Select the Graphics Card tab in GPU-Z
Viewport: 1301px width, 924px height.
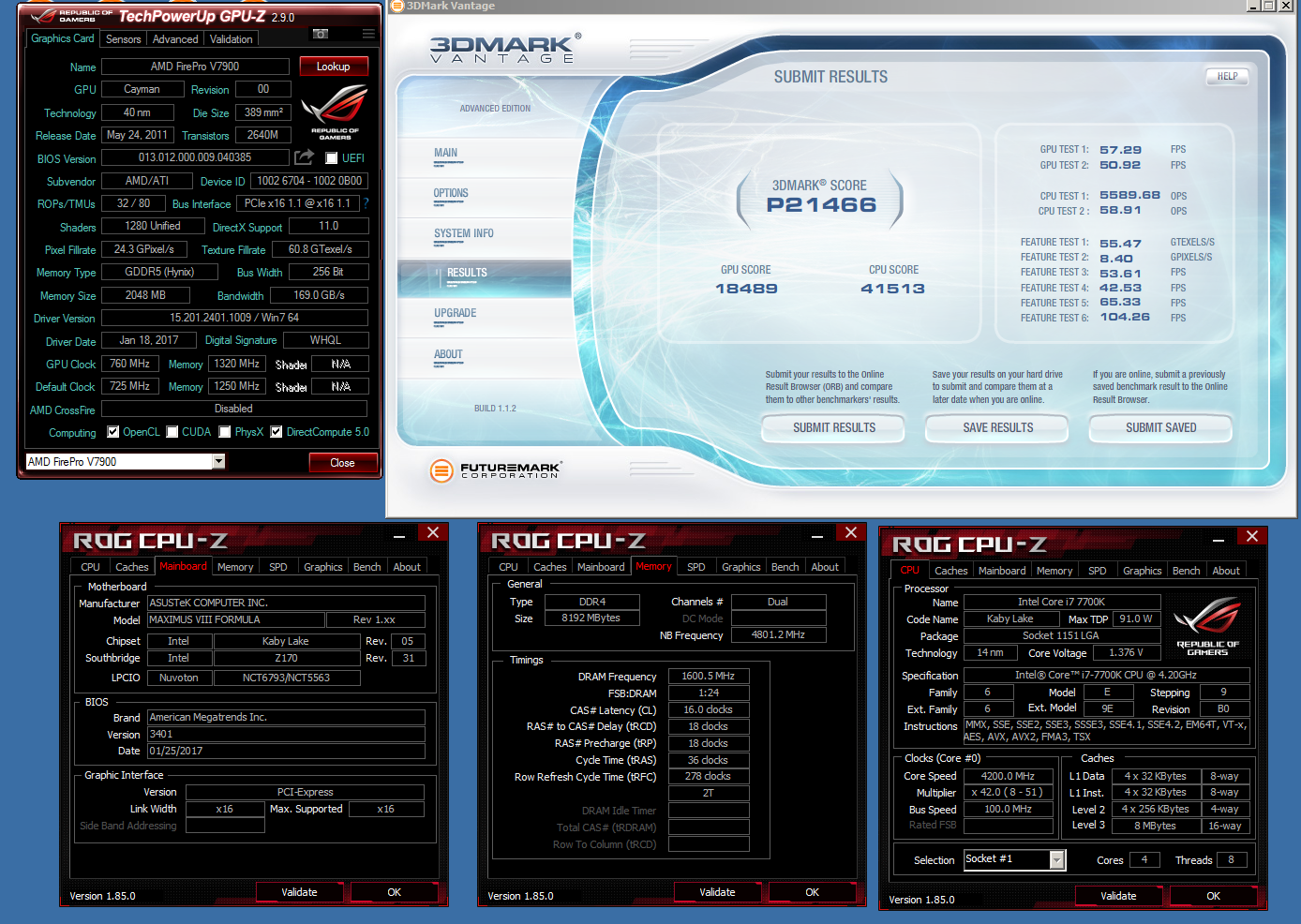63,38
